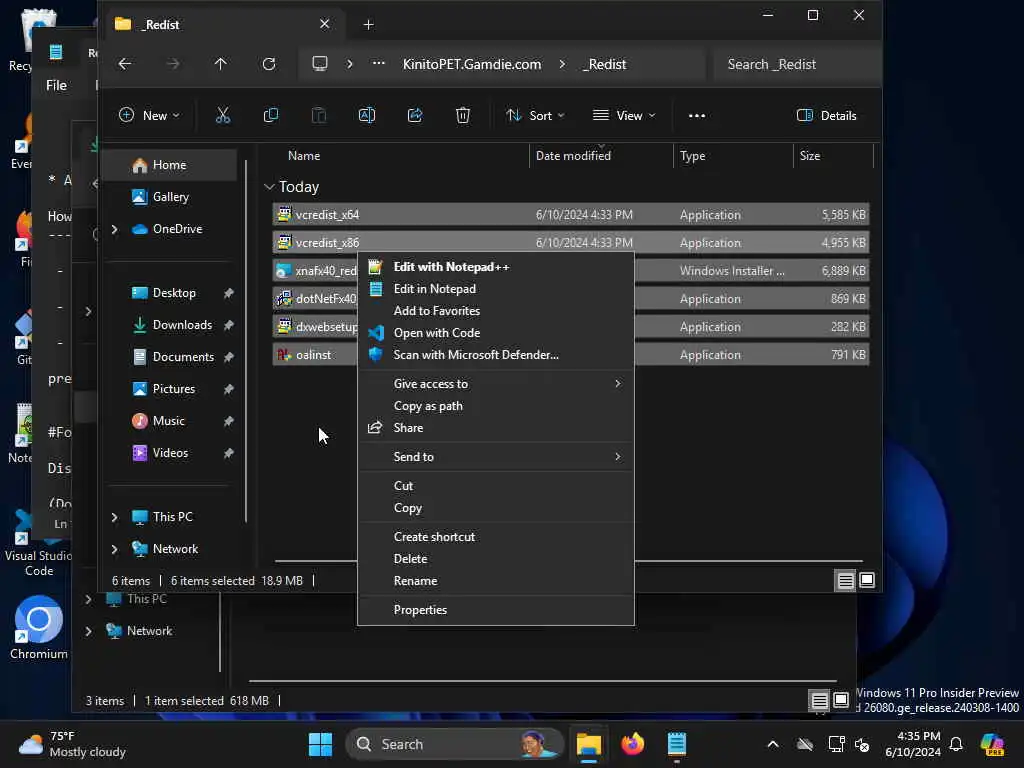Expand the Network node in front window sidebar
Image resolution: width=1024 pixels, height=768 pixels.
[114, 549]
